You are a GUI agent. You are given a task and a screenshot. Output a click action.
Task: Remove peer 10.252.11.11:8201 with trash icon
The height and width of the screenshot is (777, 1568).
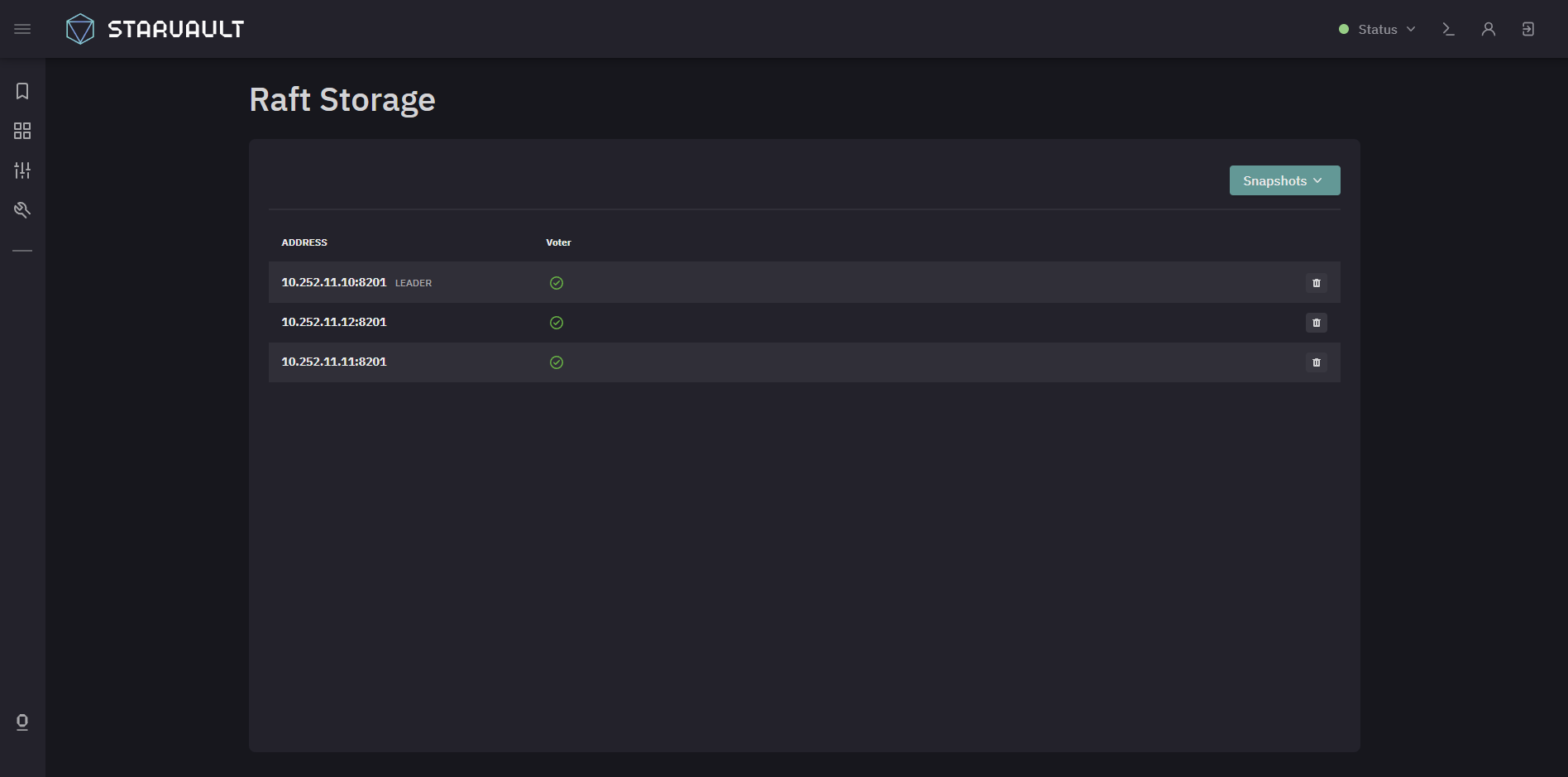click(1317, 362)
